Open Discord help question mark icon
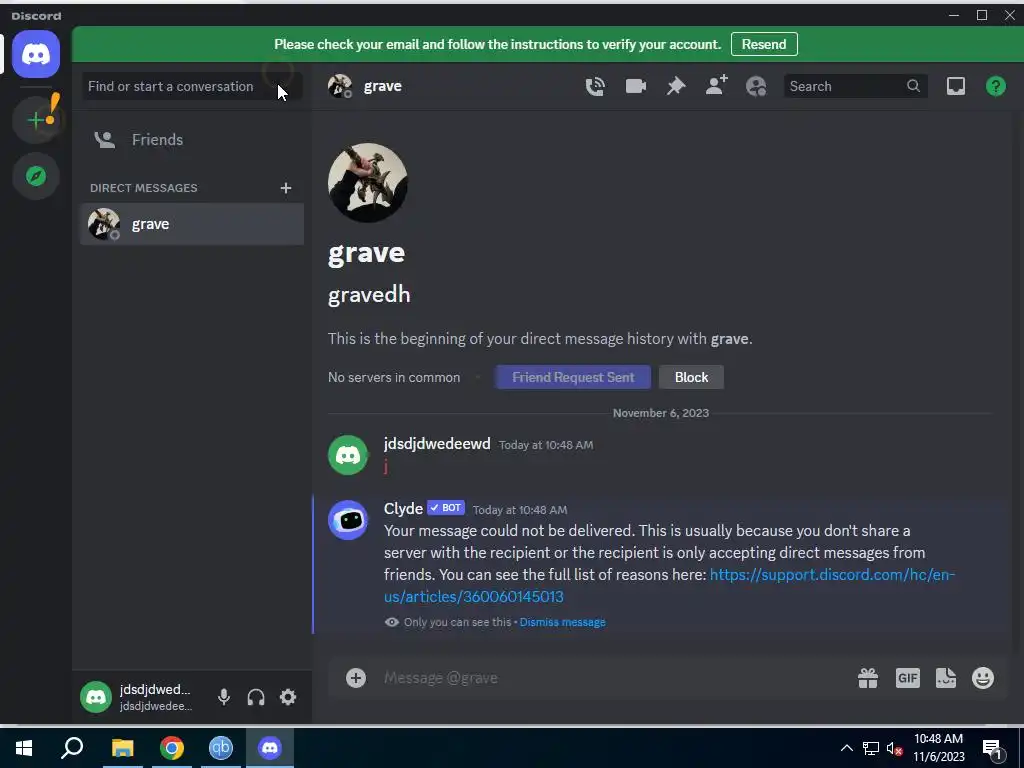 tap(996, 86)
